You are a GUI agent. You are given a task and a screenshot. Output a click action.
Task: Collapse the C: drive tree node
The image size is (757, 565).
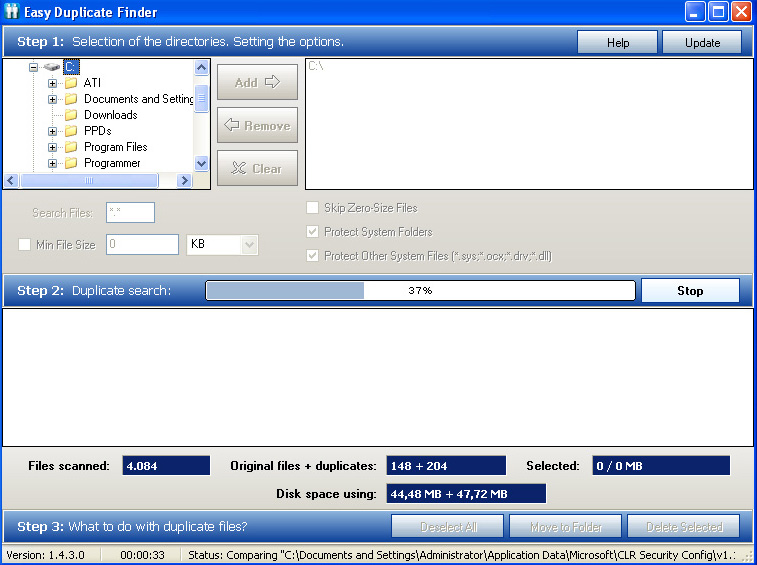(33, 67)
